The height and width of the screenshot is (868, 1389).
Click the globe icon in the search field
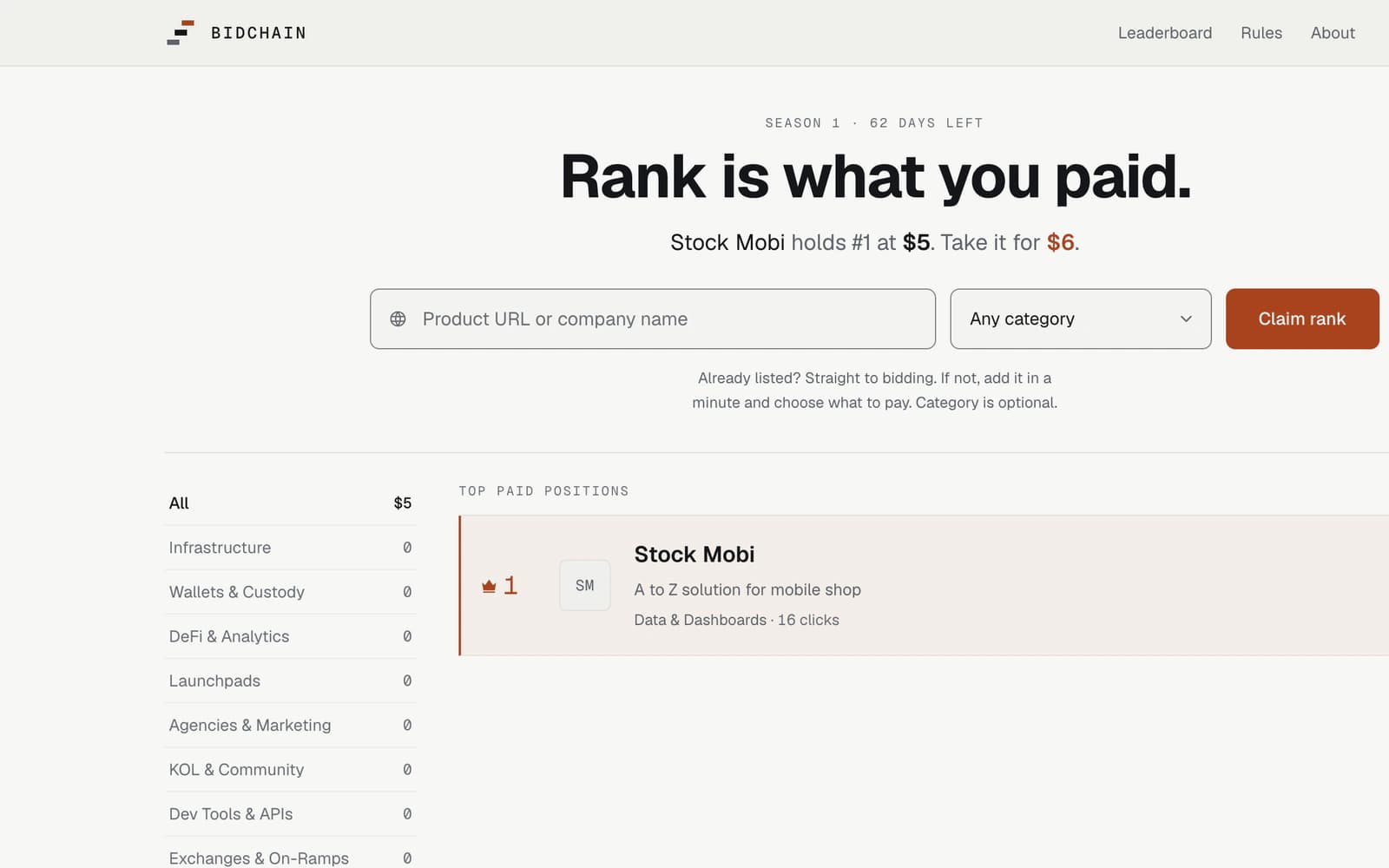coord(398,319)
